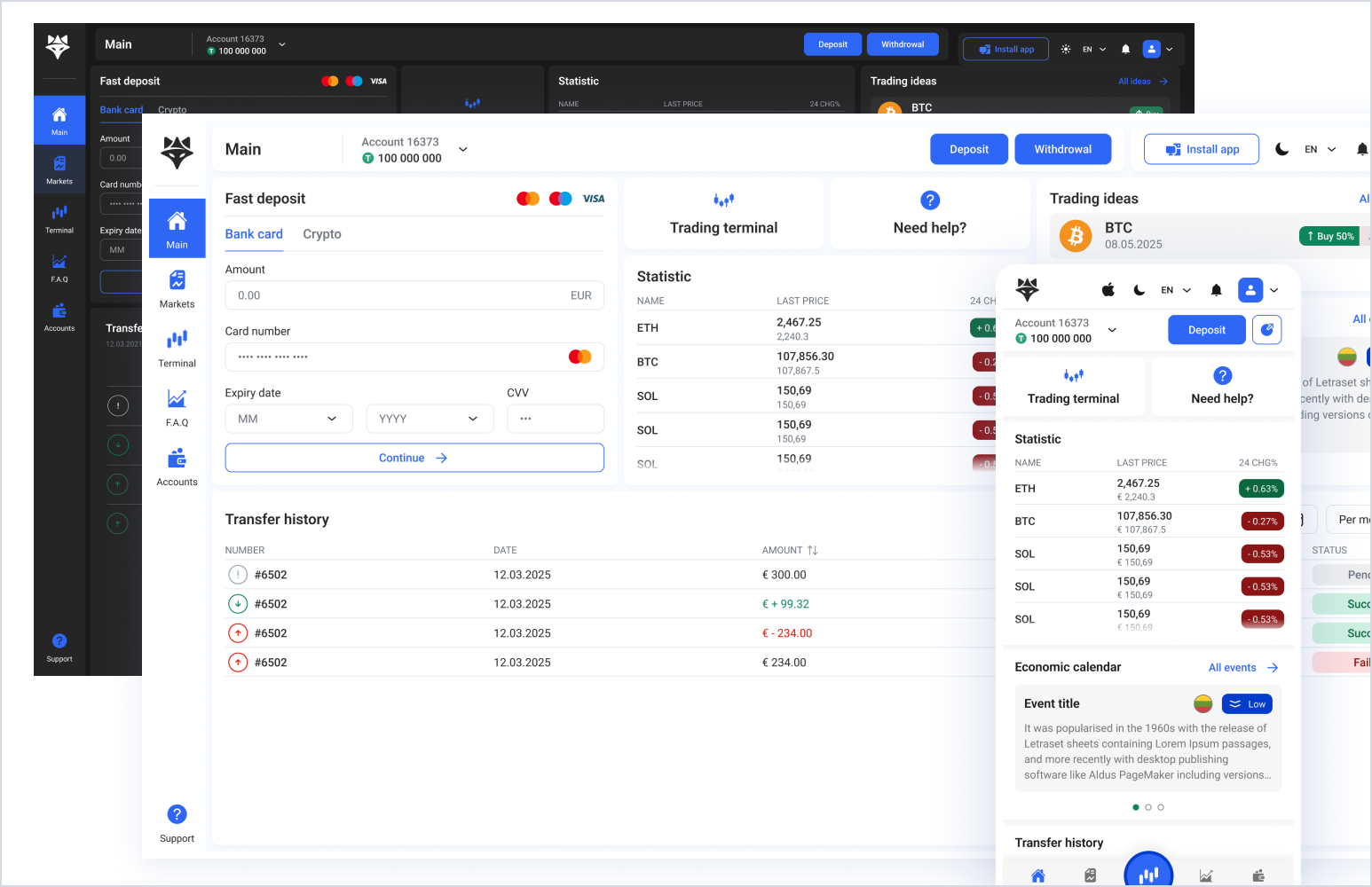This screenshot has width=1372, height=887.
Task: Open notifications bell in mobile header
Action: [1217, 290]
